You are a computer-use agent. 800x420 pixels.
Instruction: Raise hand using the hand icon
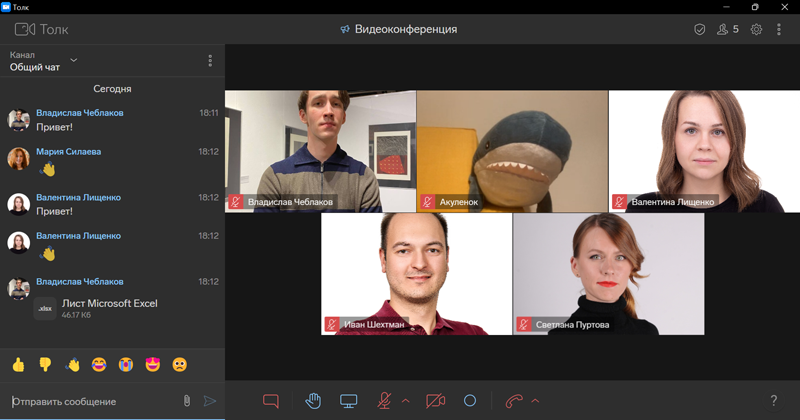click(x=313, y=401)
